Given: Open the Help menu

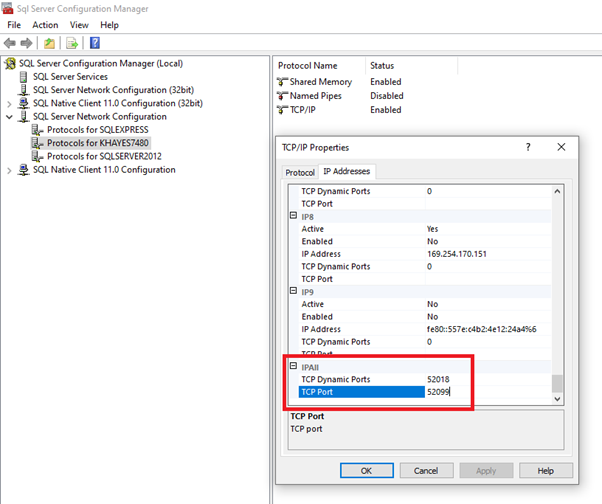Looking at the screenshot, I should (109, 25).
